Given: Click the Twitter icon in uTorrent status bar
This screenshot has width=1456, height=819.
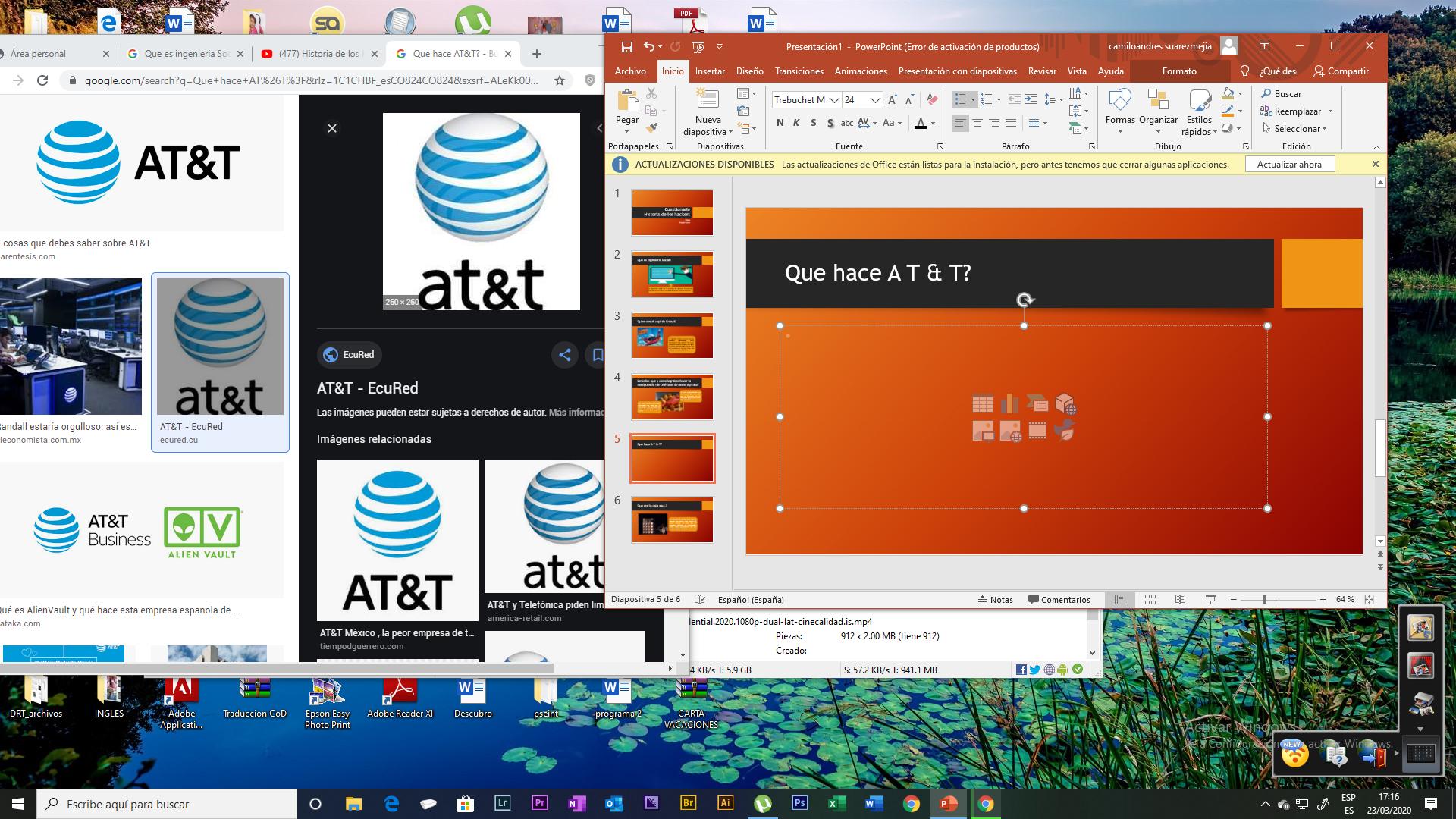Looking at the screenshot, I should click(x=1034, y=670).
